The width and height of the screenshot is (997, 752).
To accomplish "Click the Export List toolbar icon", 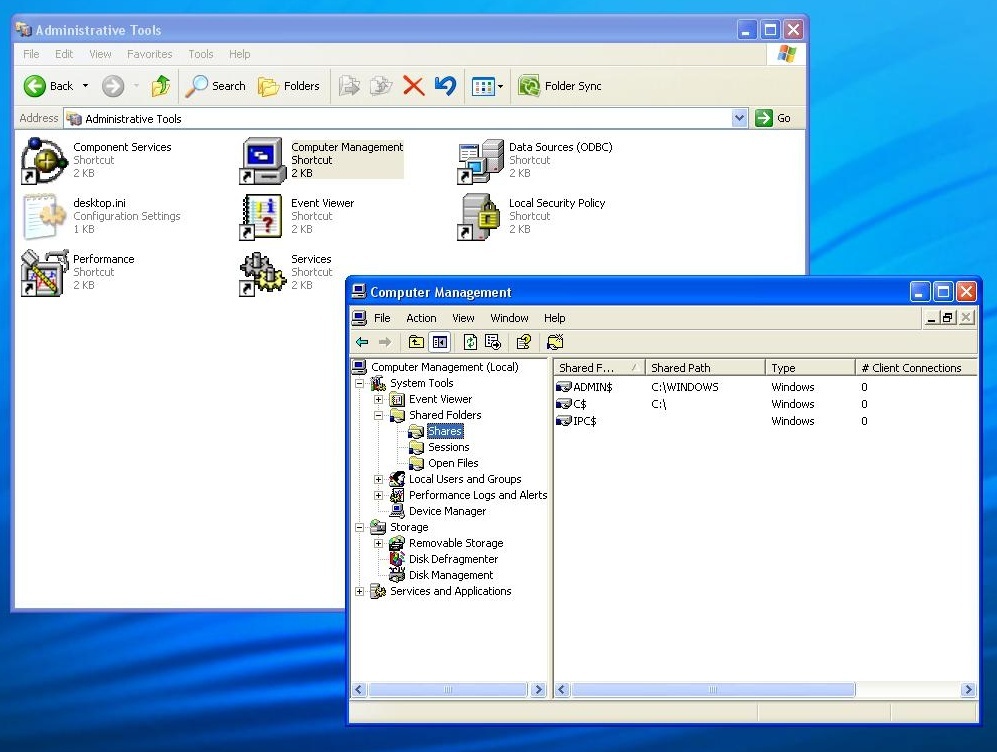I will point(493,342).
